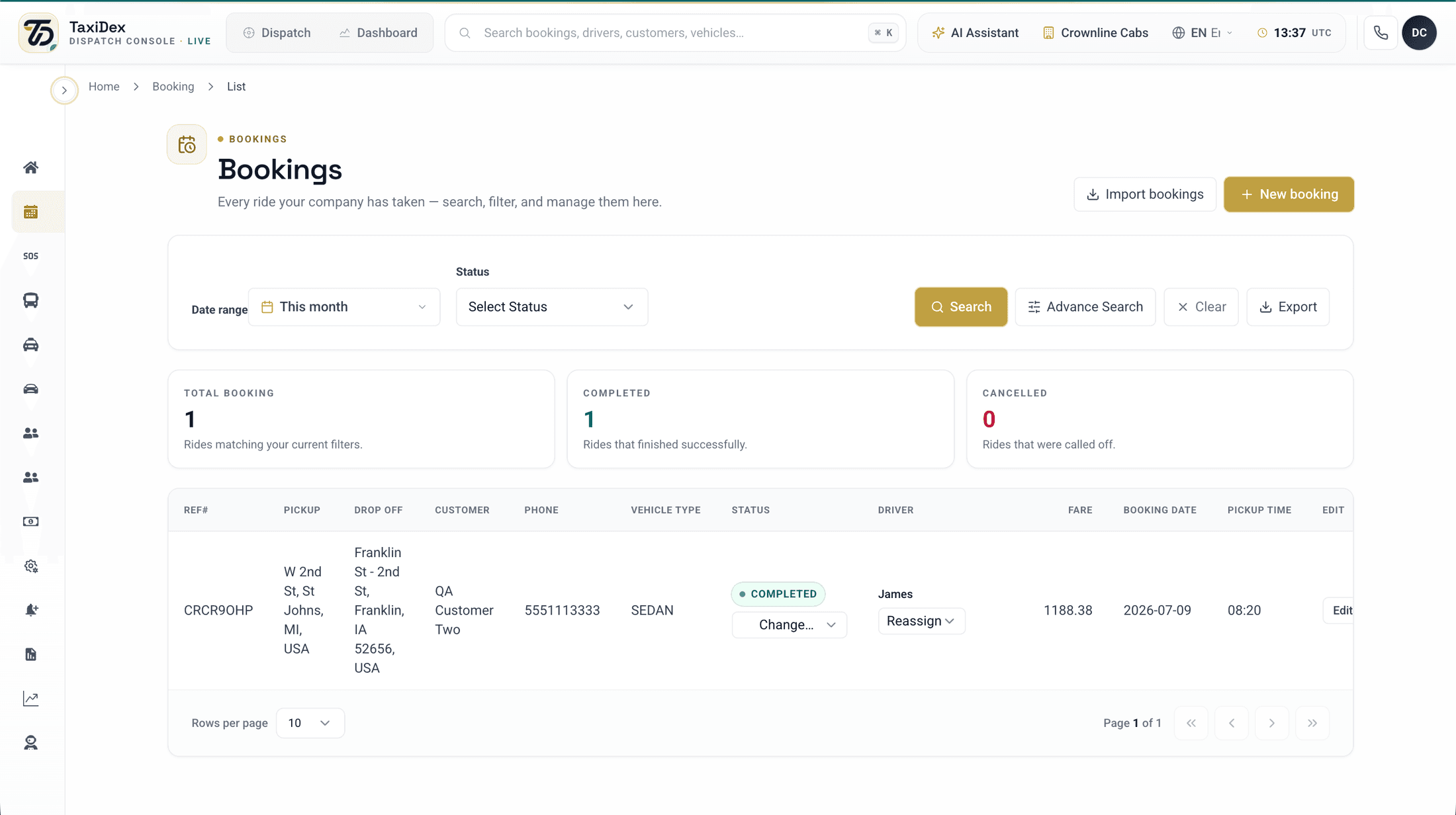
Task: Click customer QA Customer Two
Action: (x=464, y=611)
